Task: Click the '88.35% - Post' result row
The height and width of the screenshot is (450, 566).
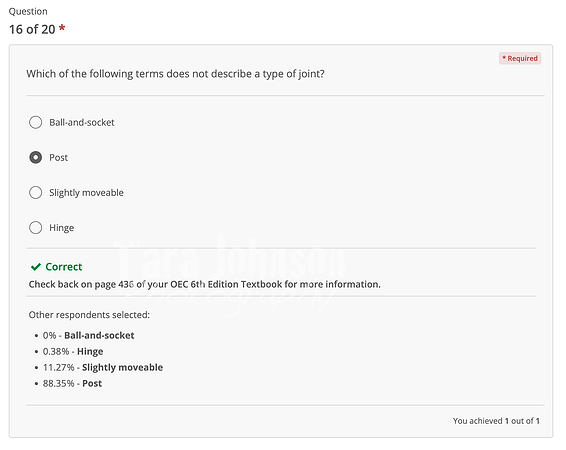Action: point(72,383)
